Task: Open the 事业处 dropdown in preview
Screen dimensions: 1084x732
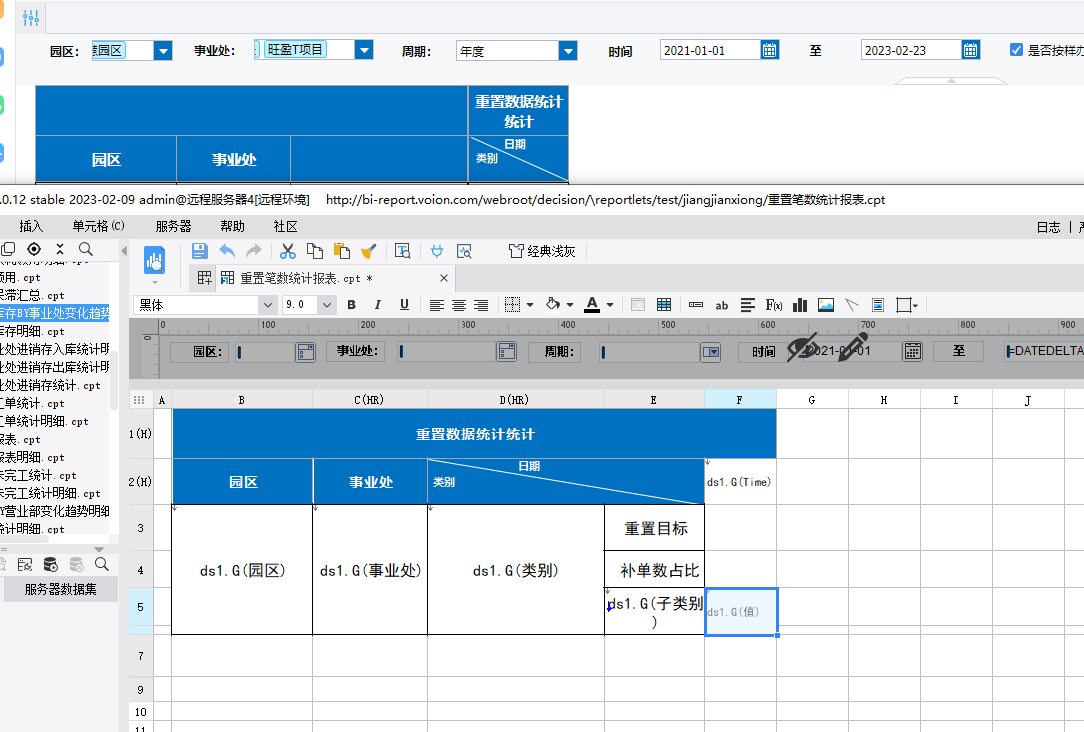Action: click(x=364, y=50)
